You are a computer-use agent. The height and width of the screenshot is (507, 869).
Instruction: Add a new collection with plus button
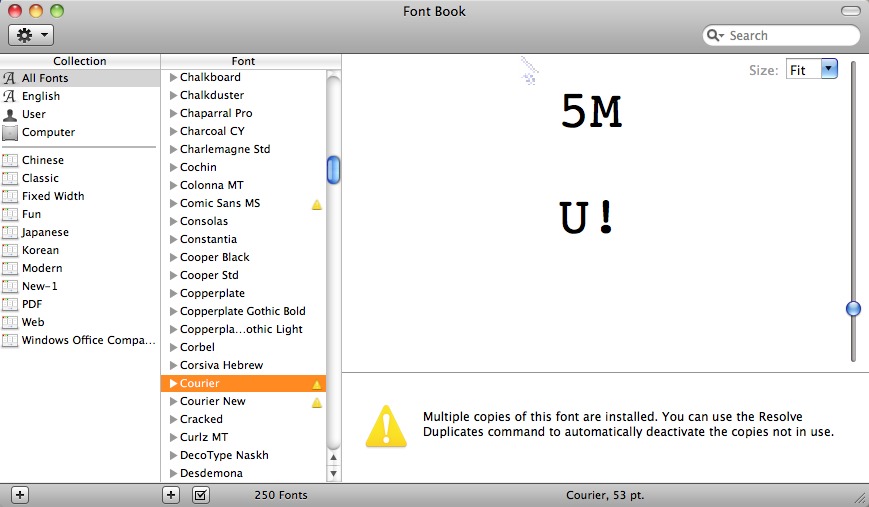(x=20, y=495)
